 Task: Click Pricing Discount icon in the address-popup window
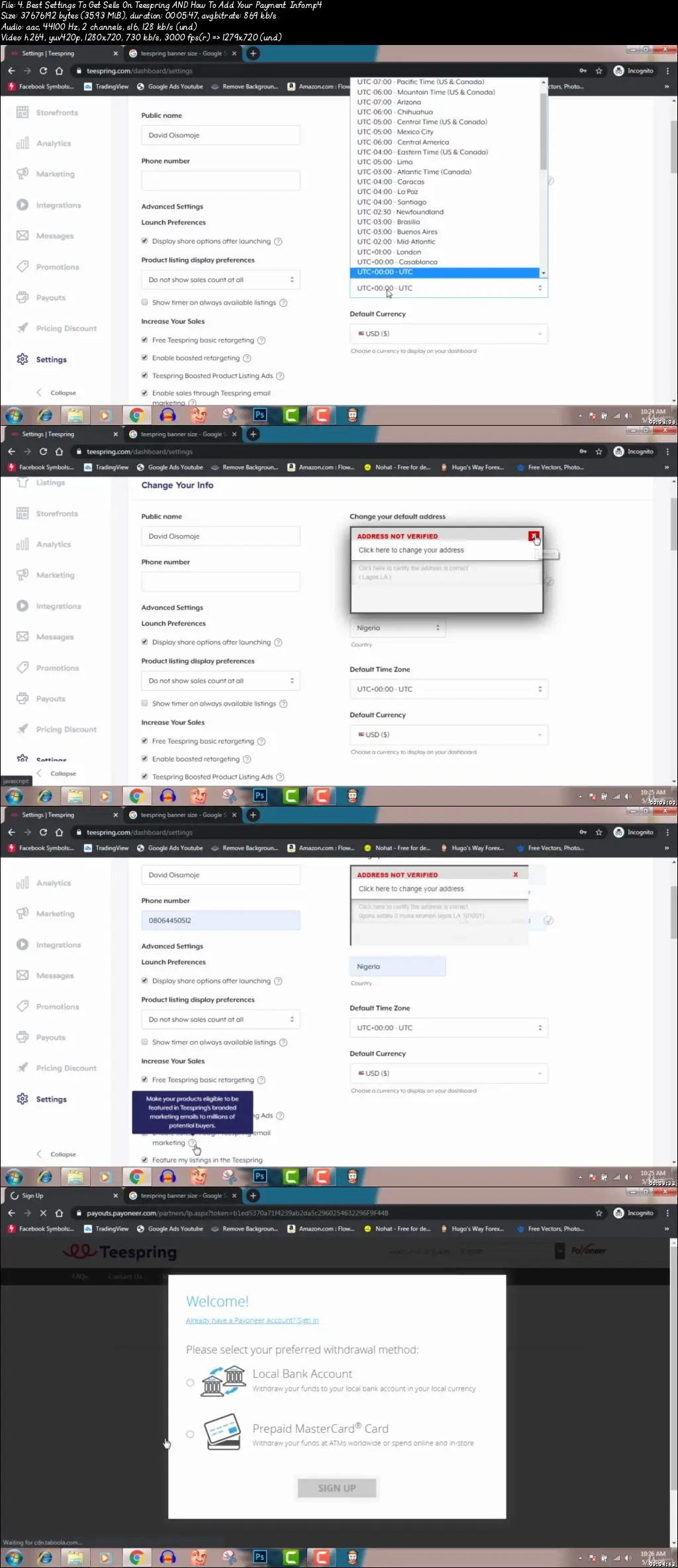click(23, 729)
